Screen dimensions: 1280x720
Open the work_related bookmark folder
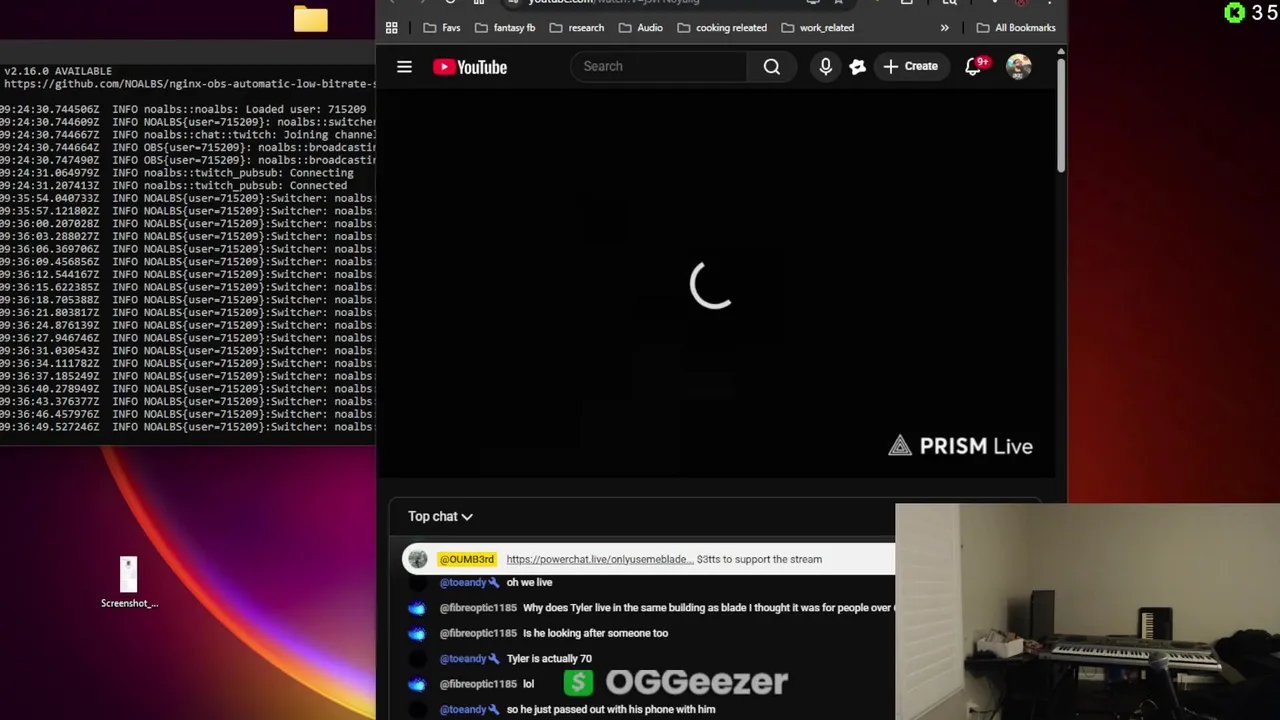pos(817,28)
